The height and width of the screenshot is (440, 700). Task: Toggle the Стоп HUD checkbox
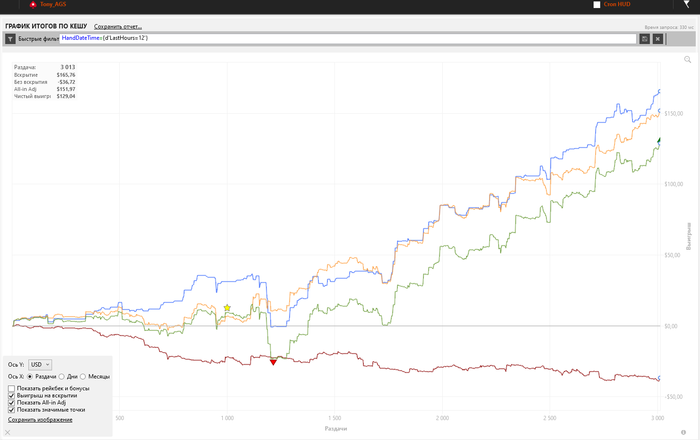(597, 4)
